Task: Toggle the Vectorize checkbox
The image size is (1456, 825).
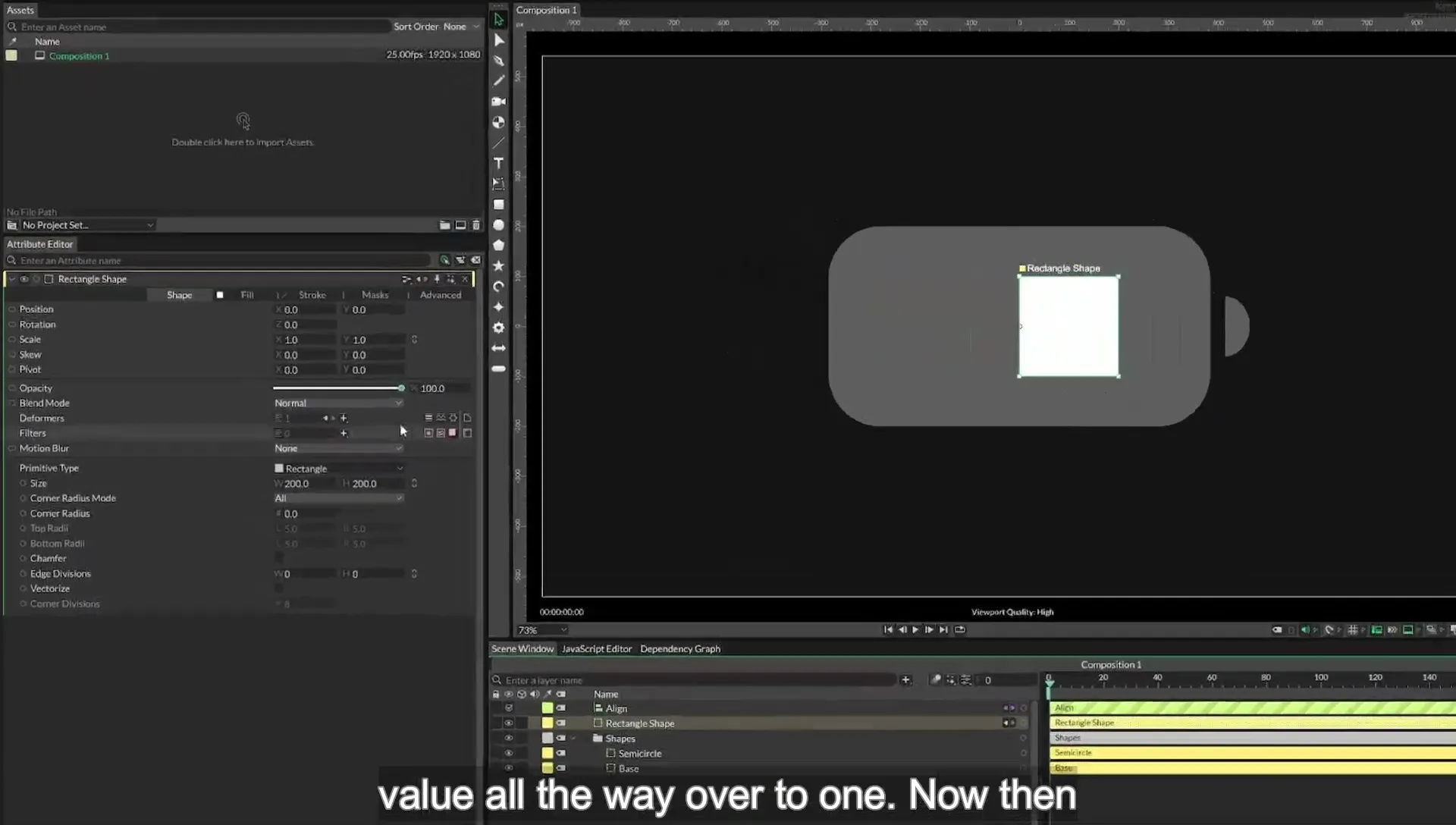Action: [279, 588]
